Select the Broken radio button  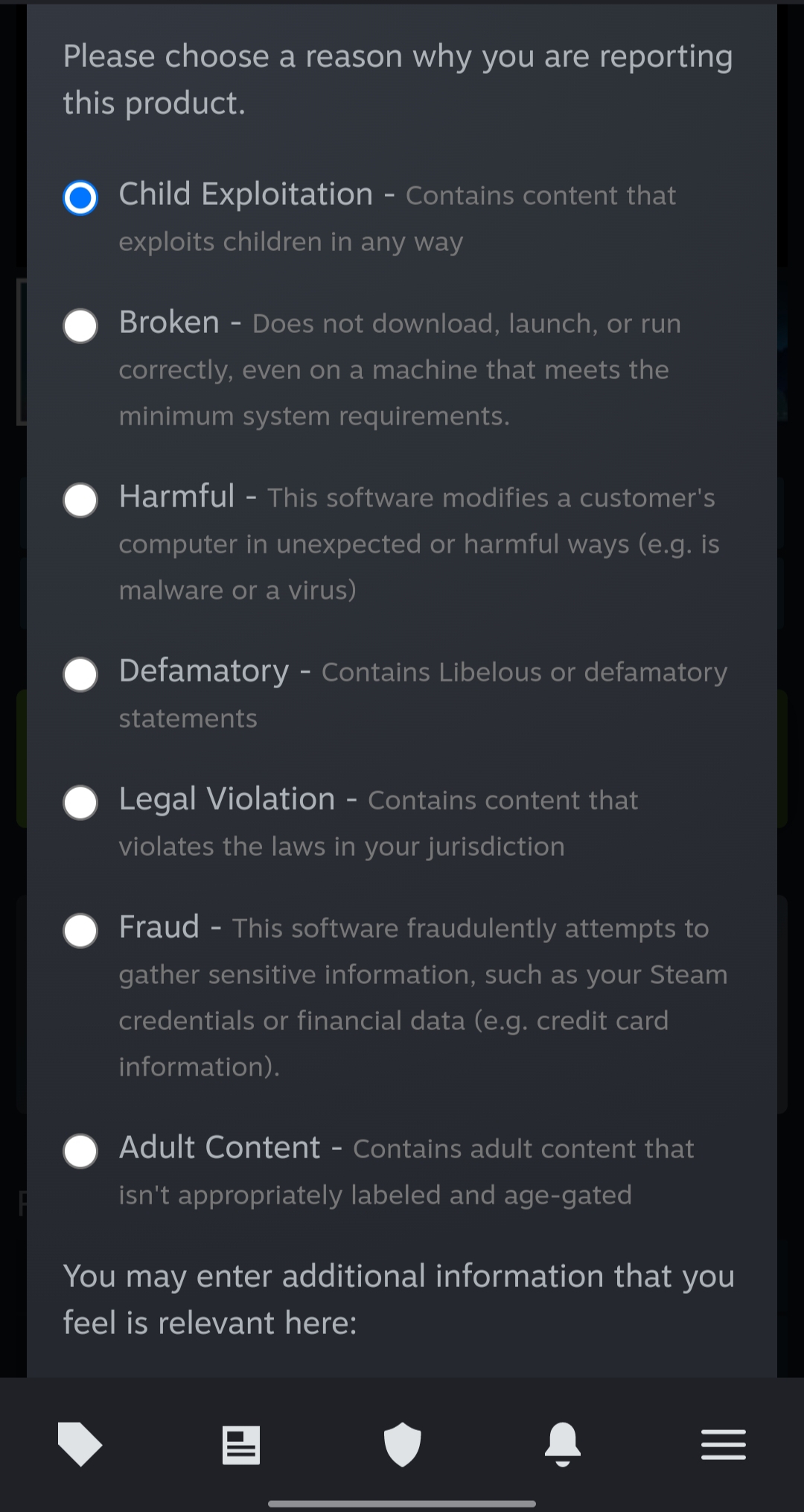[80, 325]
